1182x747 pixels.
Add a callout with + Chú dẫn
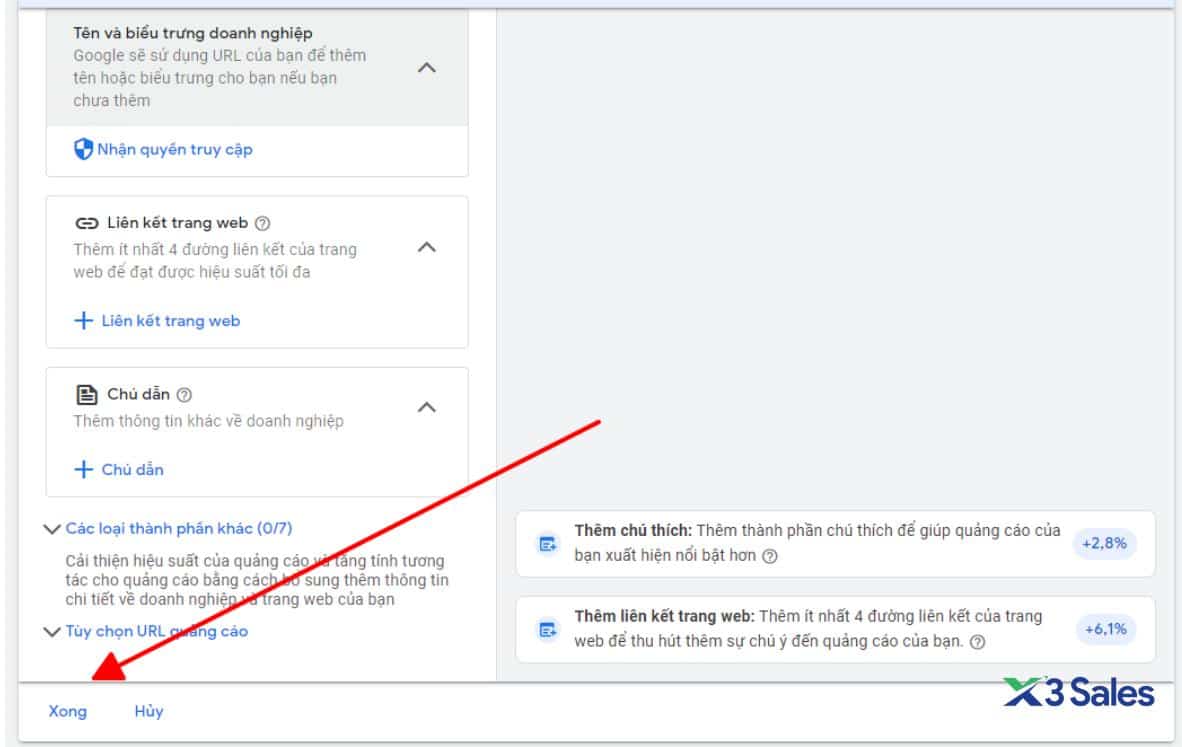tap(118, 470)
